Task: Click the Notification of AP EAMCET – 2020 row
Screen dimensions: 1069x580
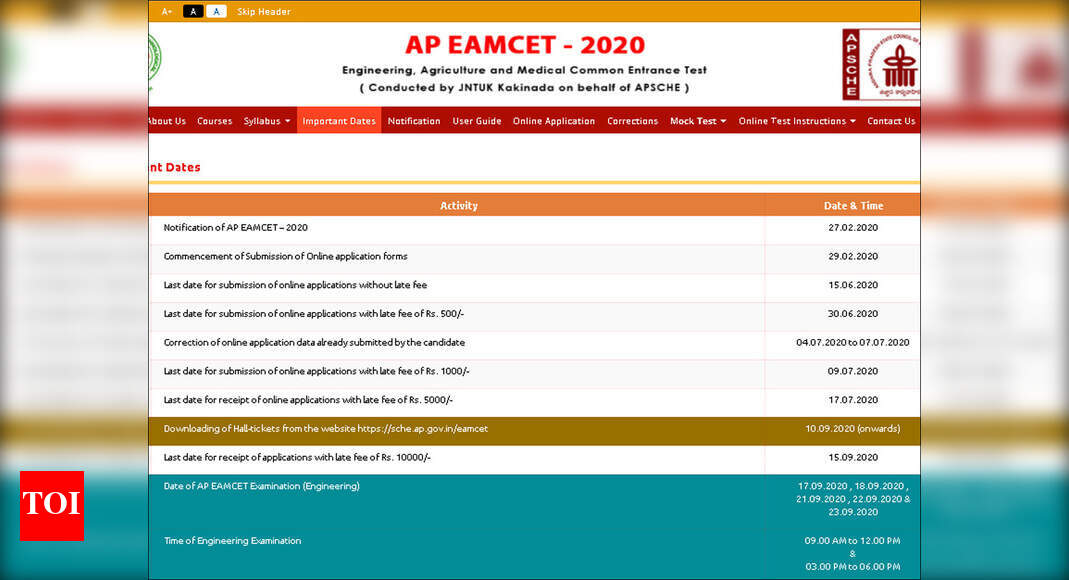Action: pyautogui.click(x=534, y=228)
